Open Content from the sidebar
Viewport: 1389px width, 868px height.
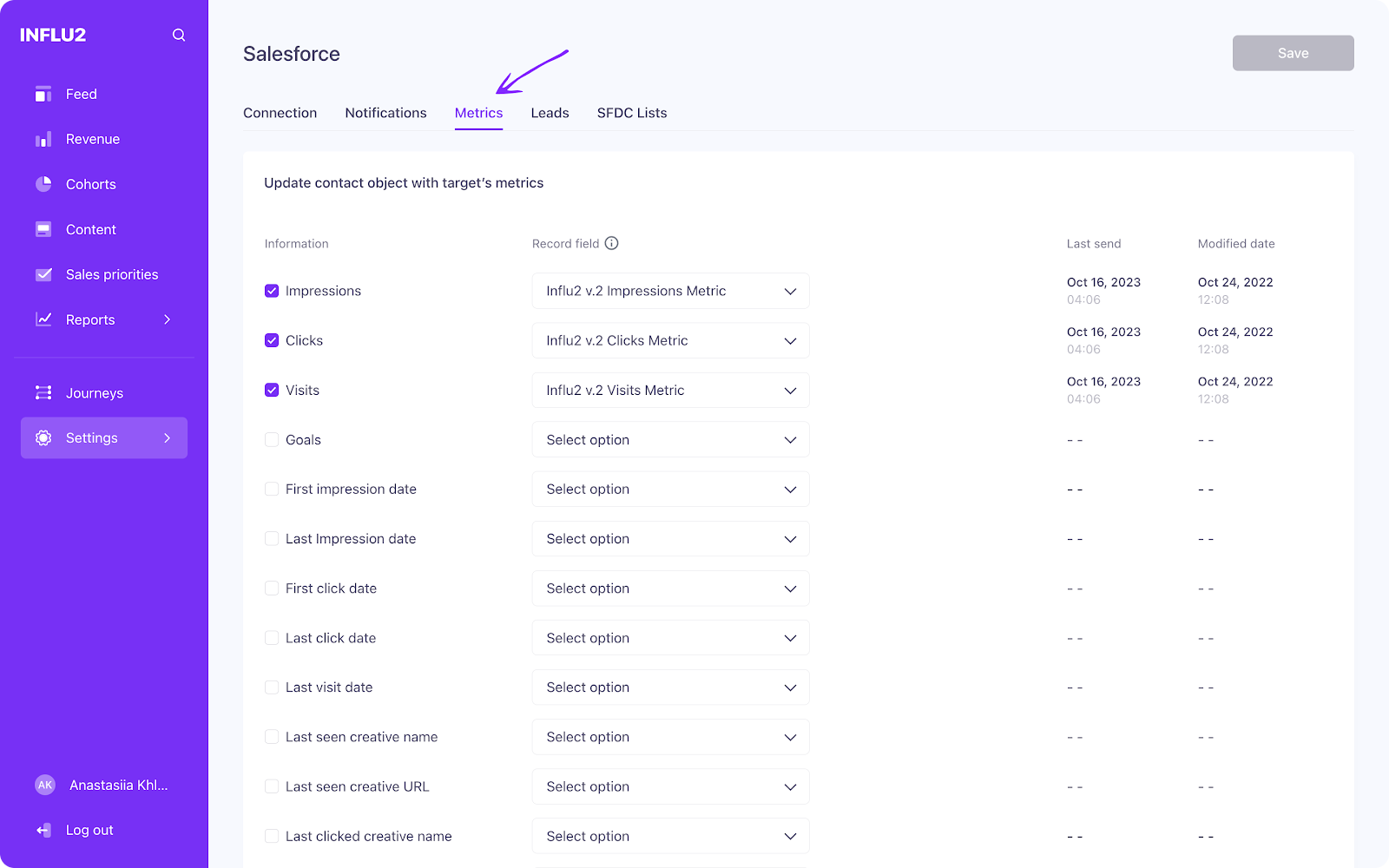coord(91,229)
